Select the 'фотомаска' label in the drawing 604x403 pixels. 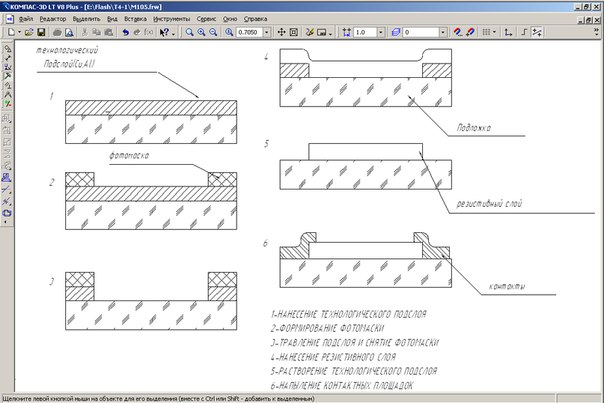(x=129, y=156)
